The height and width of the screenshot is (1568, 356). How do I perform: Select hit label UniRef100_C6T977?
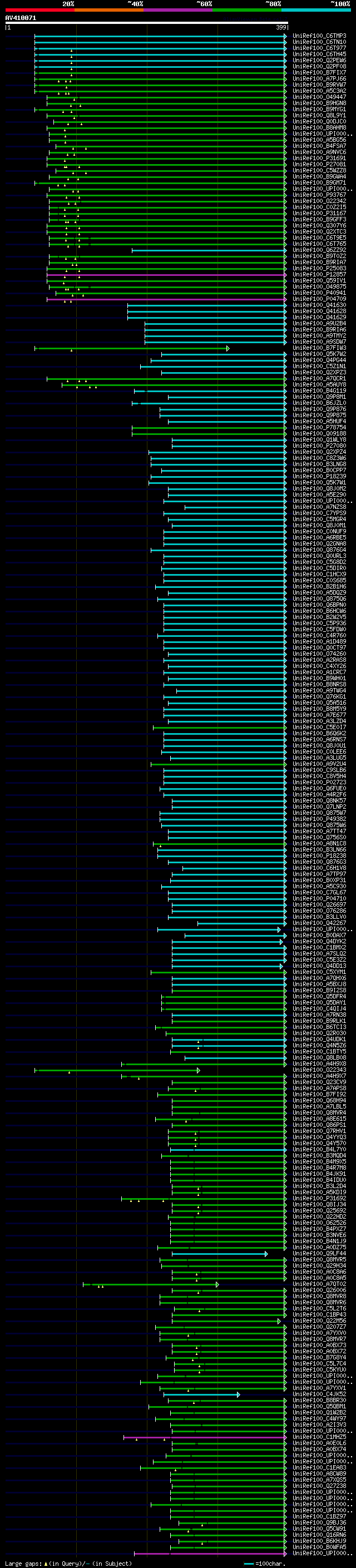(x=319, y=48)
